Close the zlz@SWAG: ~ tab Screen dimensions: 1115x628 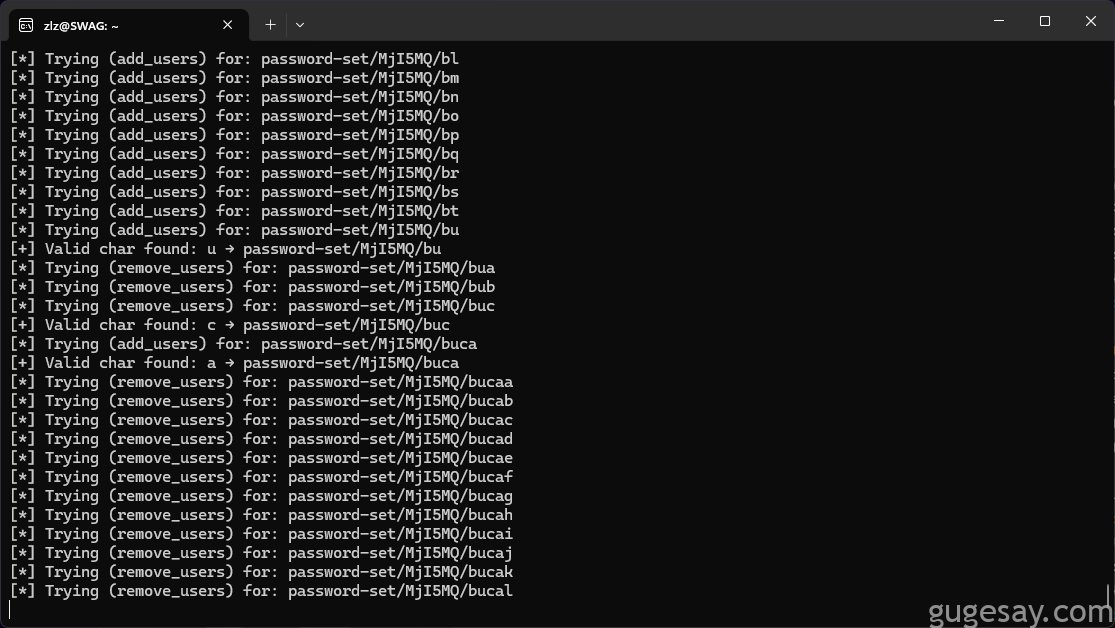coord(228,25)
